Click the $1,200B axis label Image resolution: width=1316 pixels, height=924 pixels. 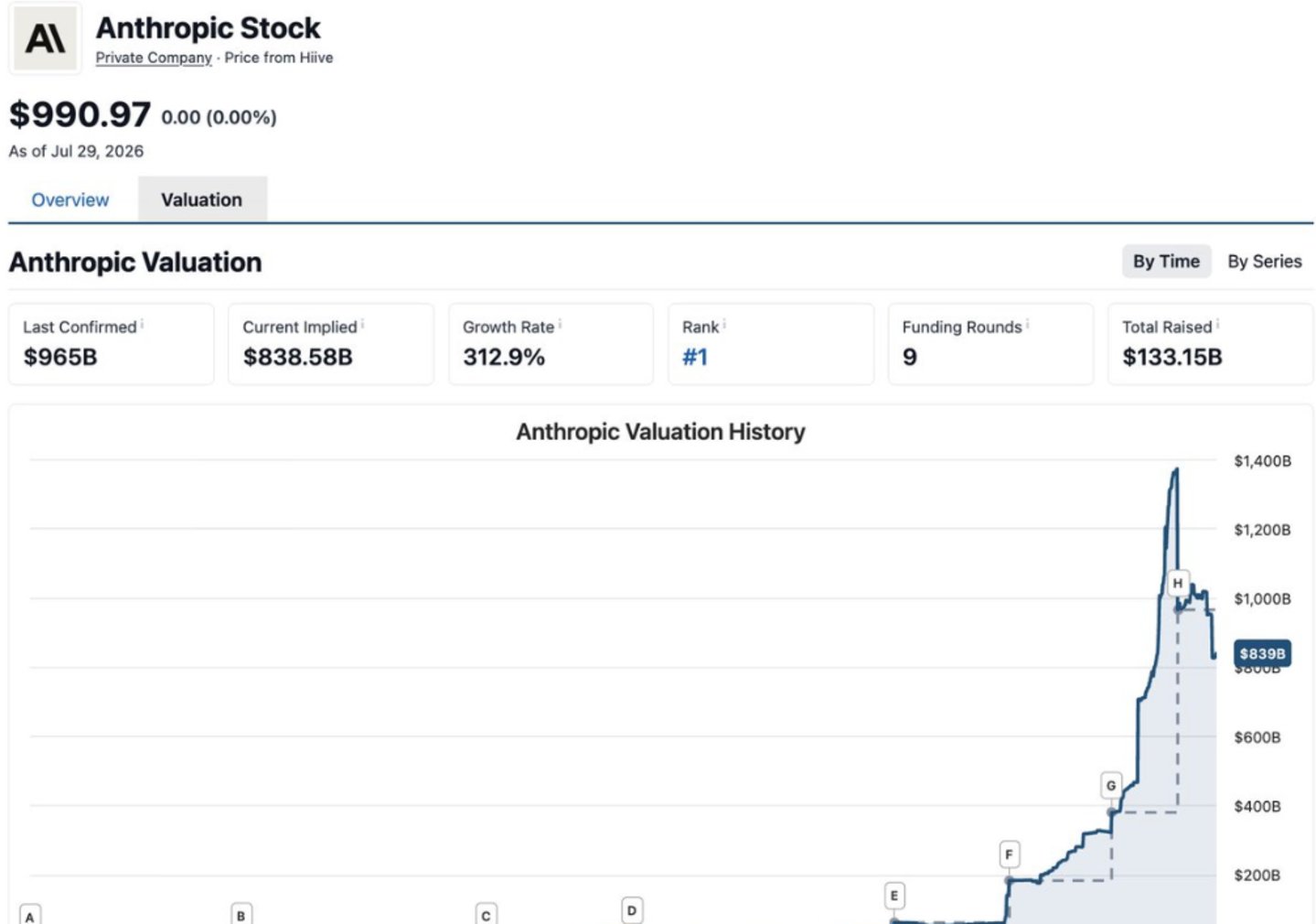[1262, 530]
